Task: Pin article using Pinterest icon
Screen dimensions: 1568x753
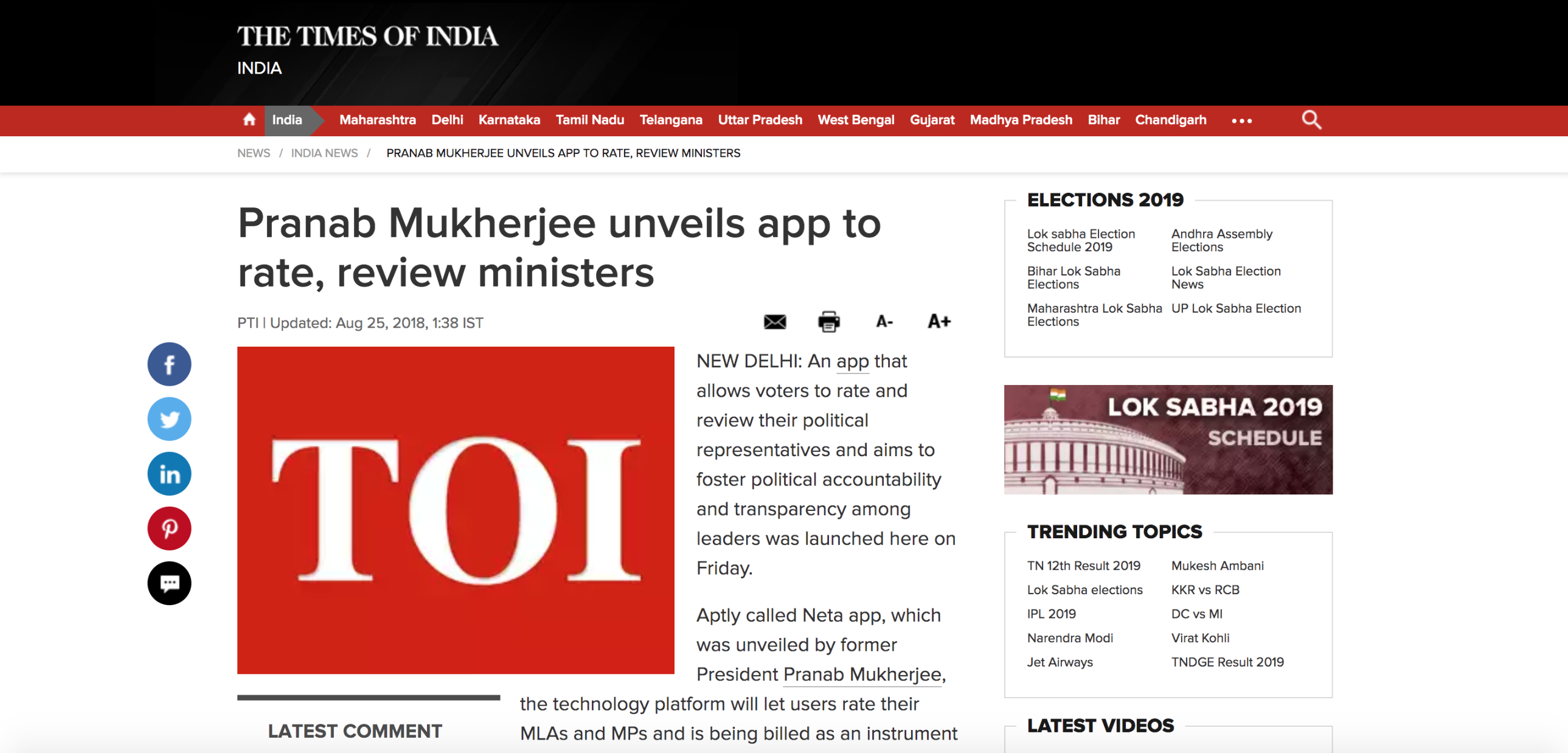Action: pyautogui.click(x=169, y=529)
